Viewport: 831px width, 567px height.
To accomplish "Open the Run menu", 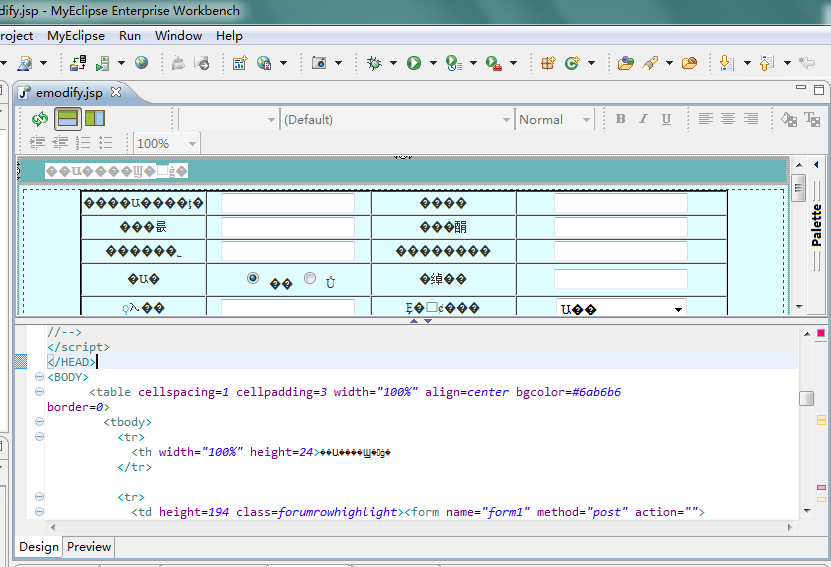I will click(130, 36).
